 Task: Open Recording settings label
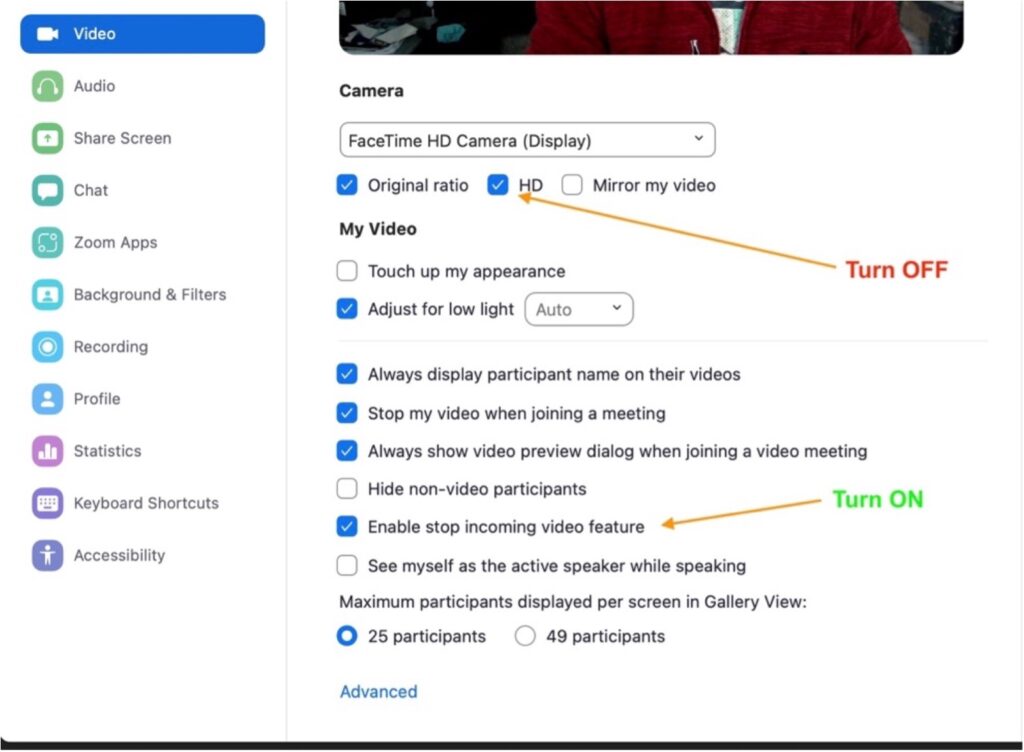pyautogui.click(x=111, y=347)
